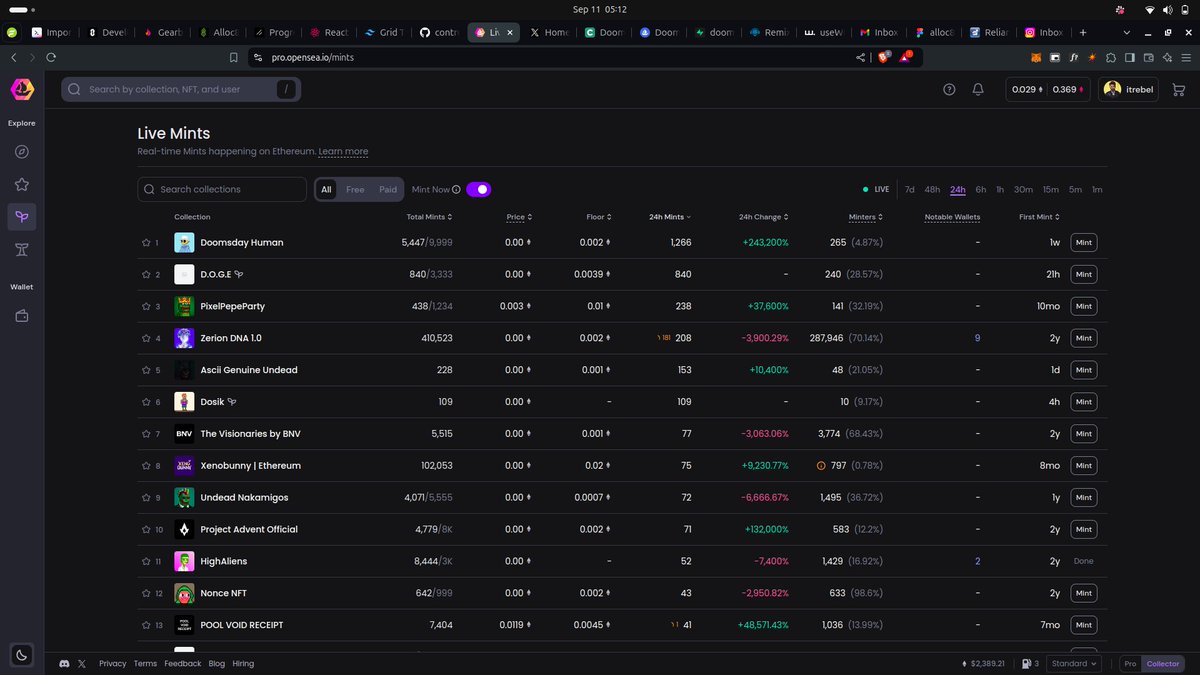Open the Standard gas fee dropdown
1200x675 pixels.
(1073, 663)
